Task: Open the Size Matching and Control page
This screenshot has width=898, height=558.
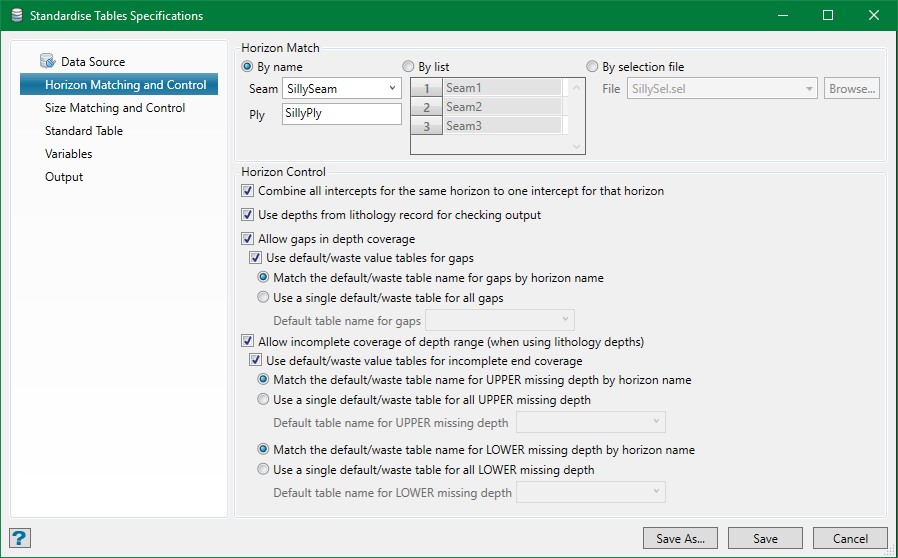Action: pos(115,108)
